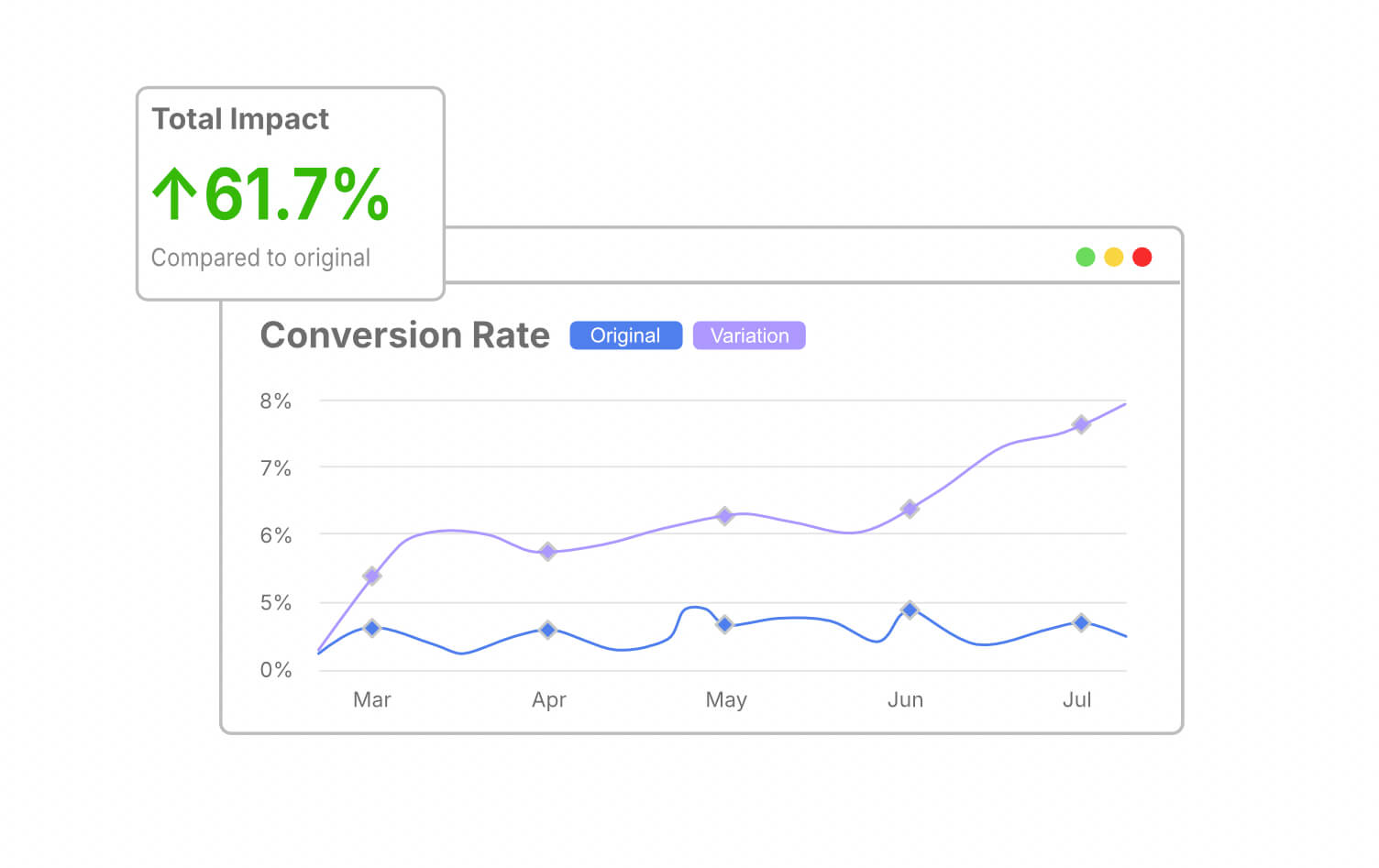Click the 61.7% total impact value

tap(296, 193)
